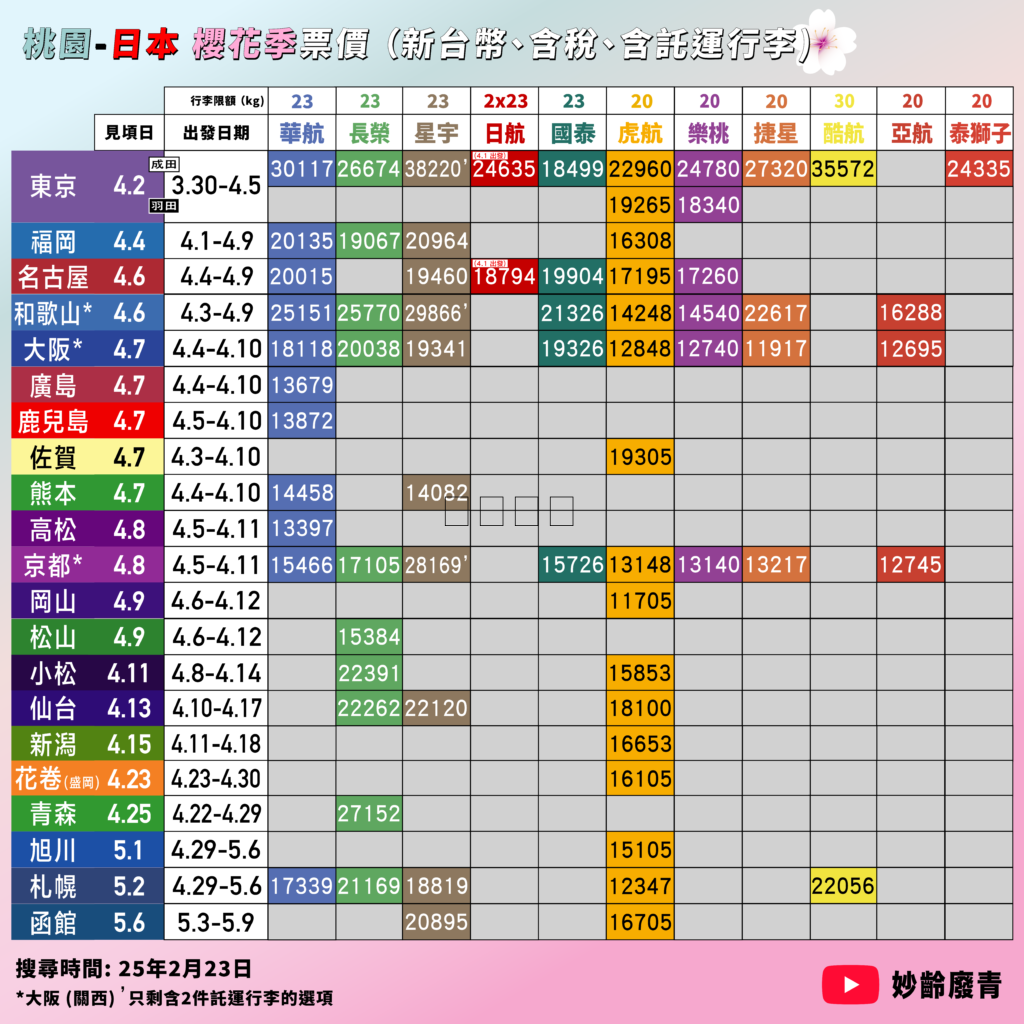Click the 日航 Nagoya price 18794

pos(504,277)
